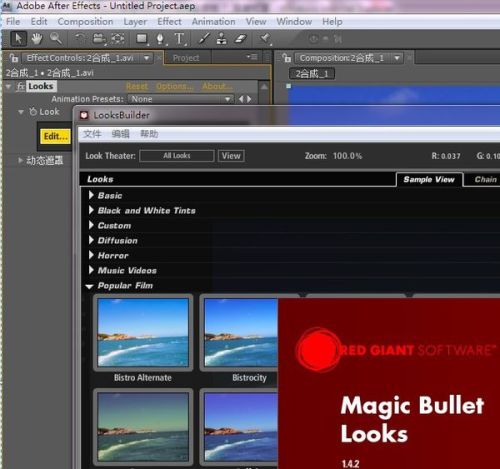This screenshot has height=469, width=500.
Task: Collapse the Popular Film category
Action: pos(89,286)
